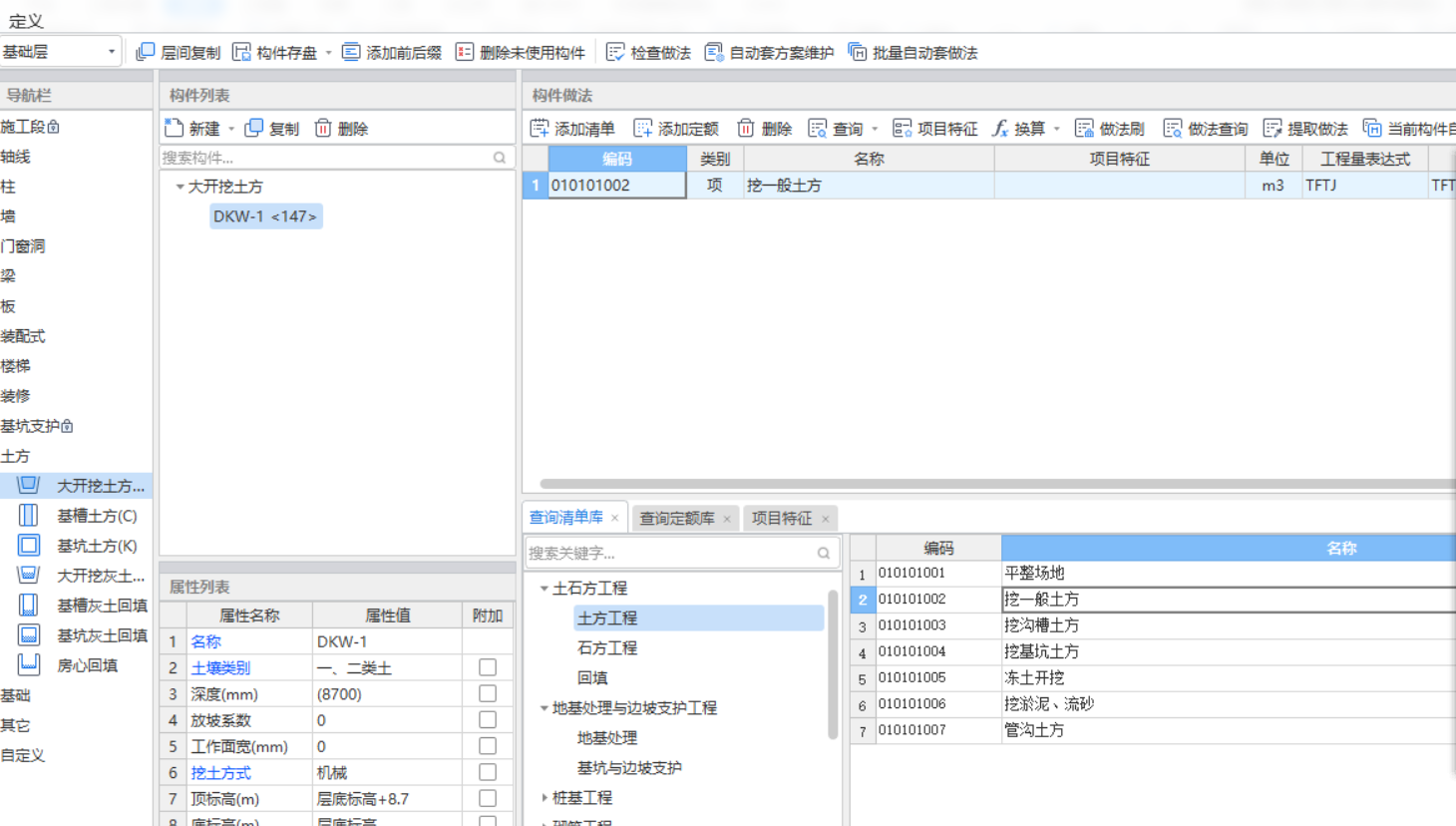The height and width of the screenshot is (826, 1456).
Task: Expand 桩基工程 tree node
Action: pos(545,798)
